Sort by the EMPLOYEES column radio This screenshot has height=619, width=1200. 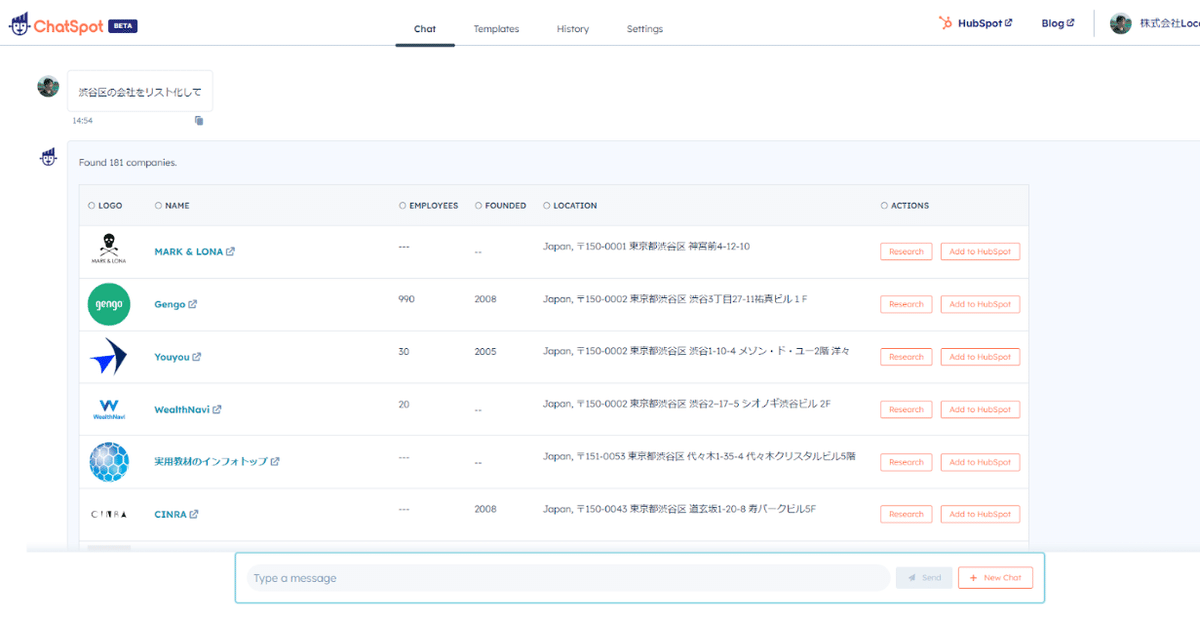click(402, 206)
